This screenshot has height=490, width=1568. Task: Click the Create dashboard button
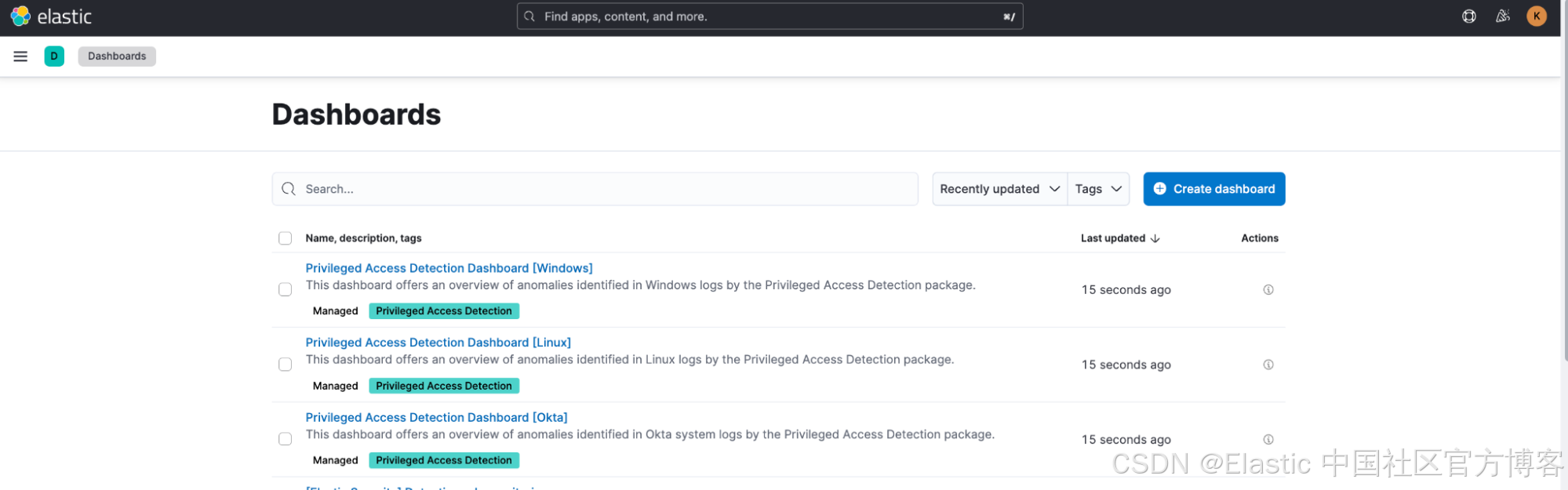pyautogui.click(x=1213, y=189)
